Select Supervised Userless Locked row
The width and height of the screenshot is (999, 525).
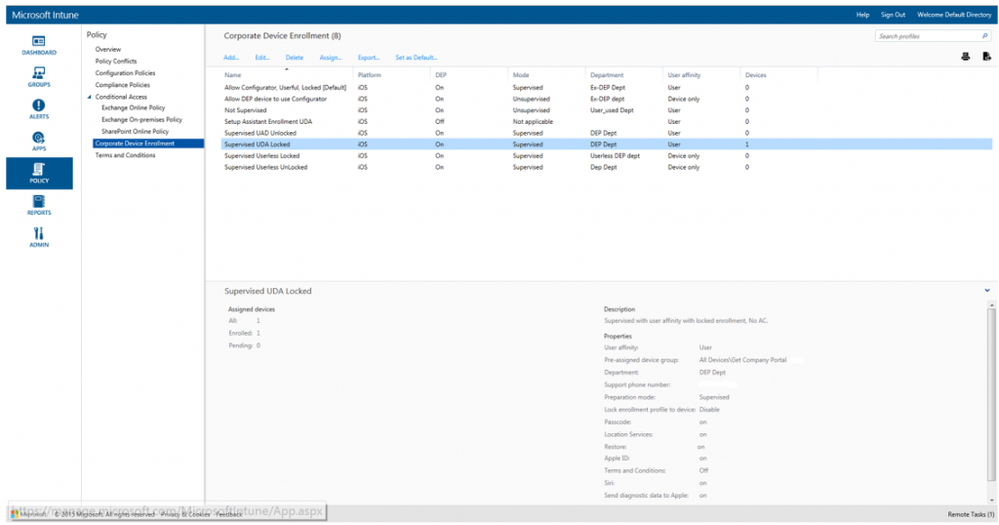(x=606, y=155)
